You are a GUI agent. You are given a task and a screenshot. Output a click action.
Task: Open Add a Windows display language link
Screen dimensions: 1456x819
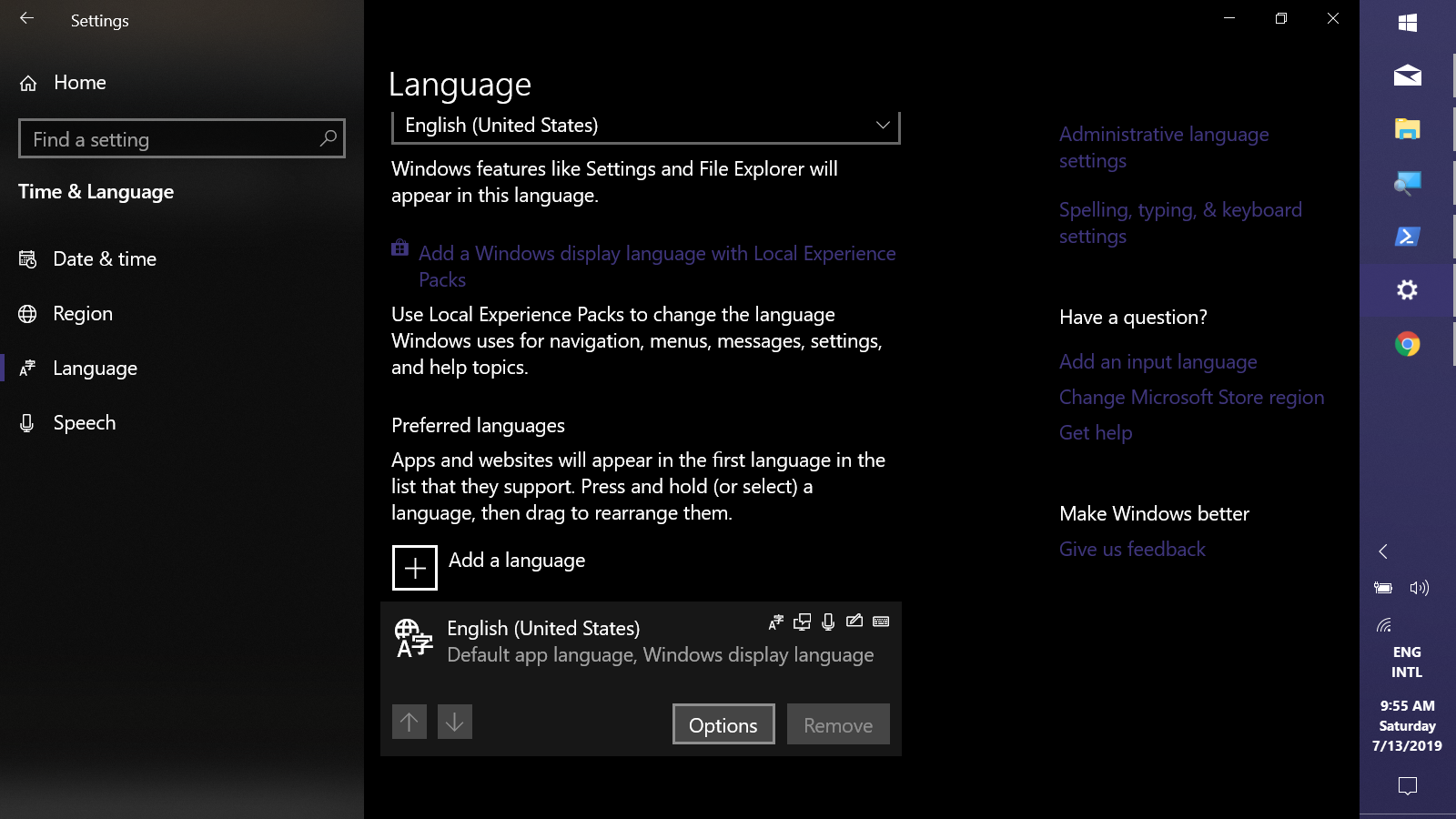tap(657, 267)
